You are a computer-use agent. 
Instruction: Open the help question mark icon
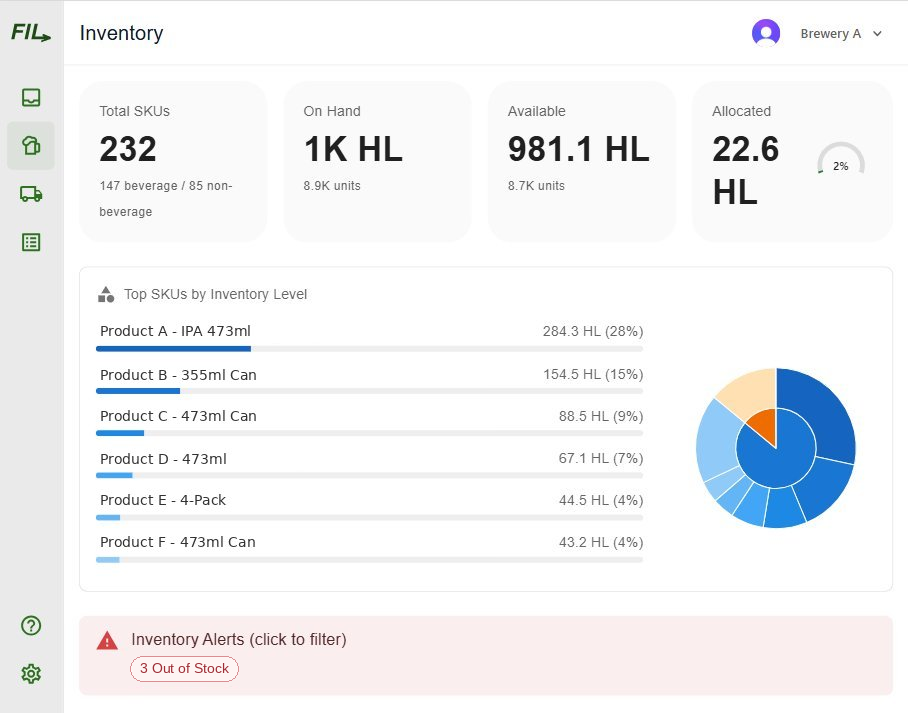(31, 626)
